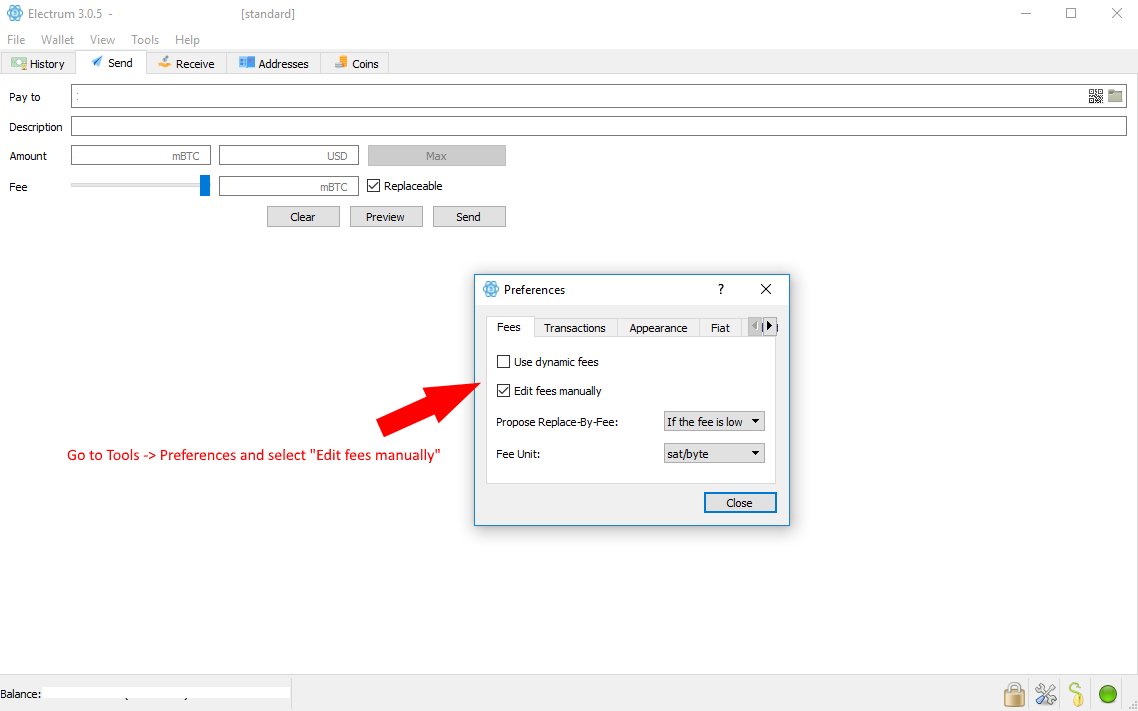The height and width of the screenshot is (711, 1138).
Task: Open the Help menu
Action: pos(187,40)
